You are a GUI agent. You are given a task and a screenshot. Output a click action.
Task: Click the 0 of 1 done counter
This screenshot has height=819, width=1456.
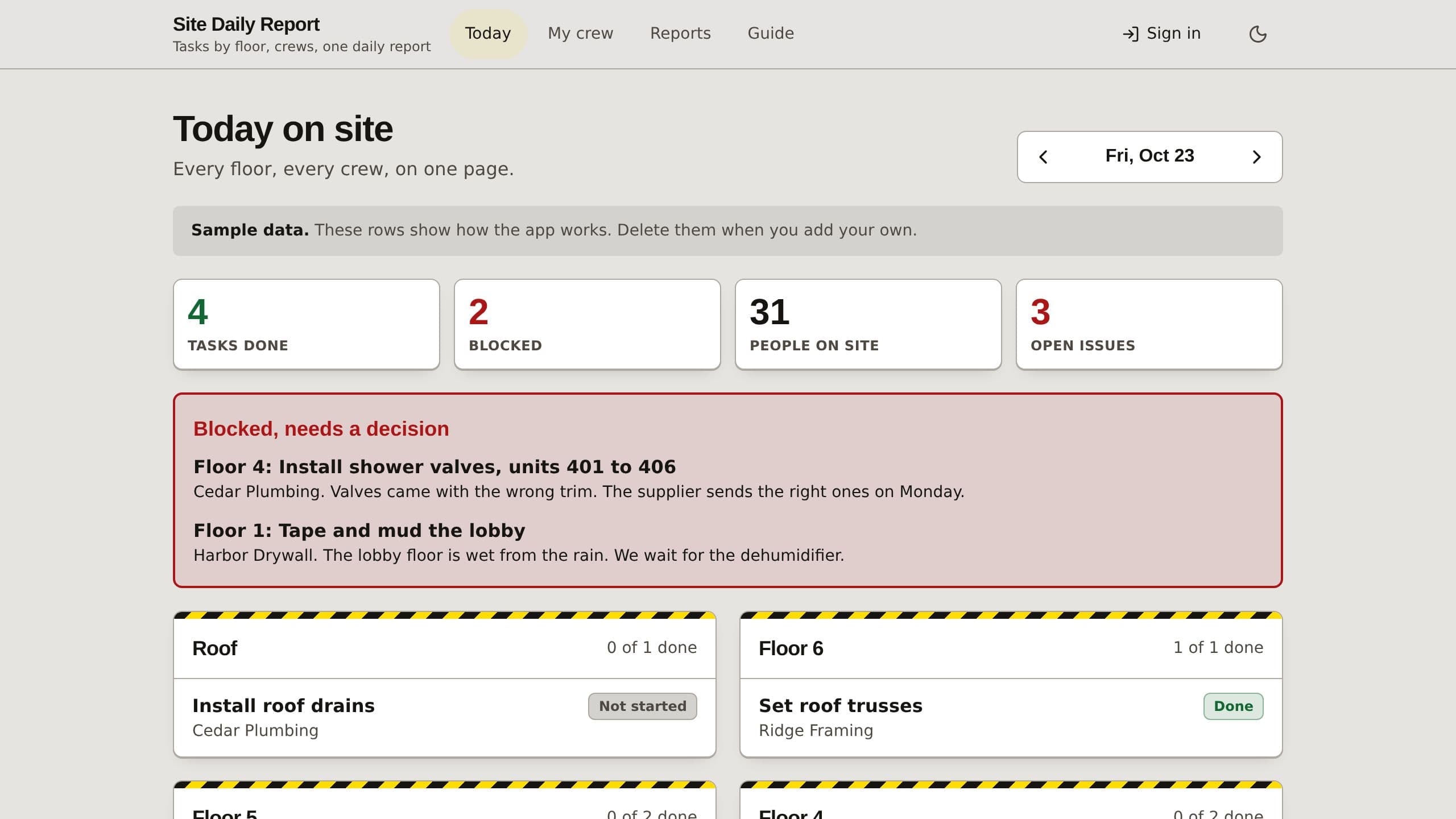652,648
